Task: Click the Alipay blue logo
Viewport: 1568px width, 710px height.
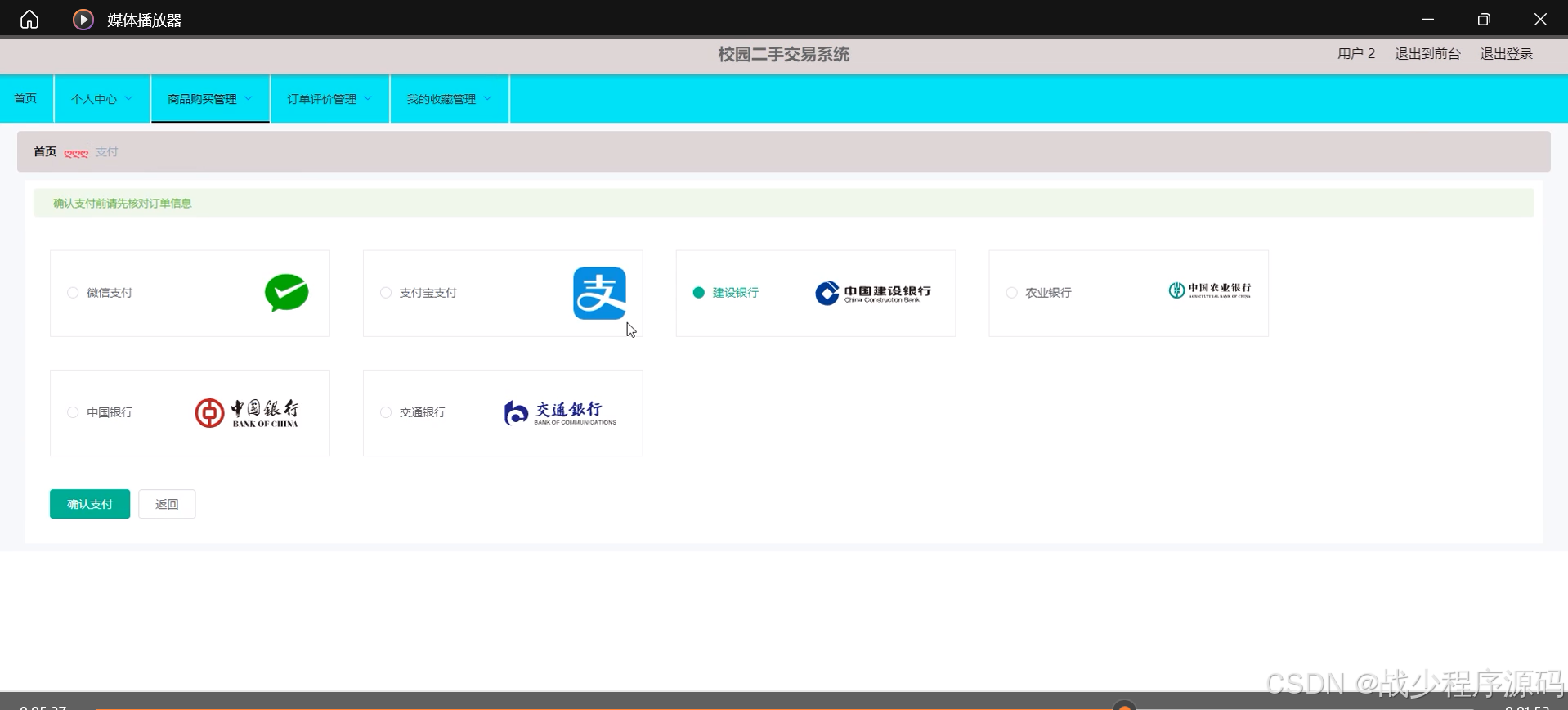Action: (599, 293)
